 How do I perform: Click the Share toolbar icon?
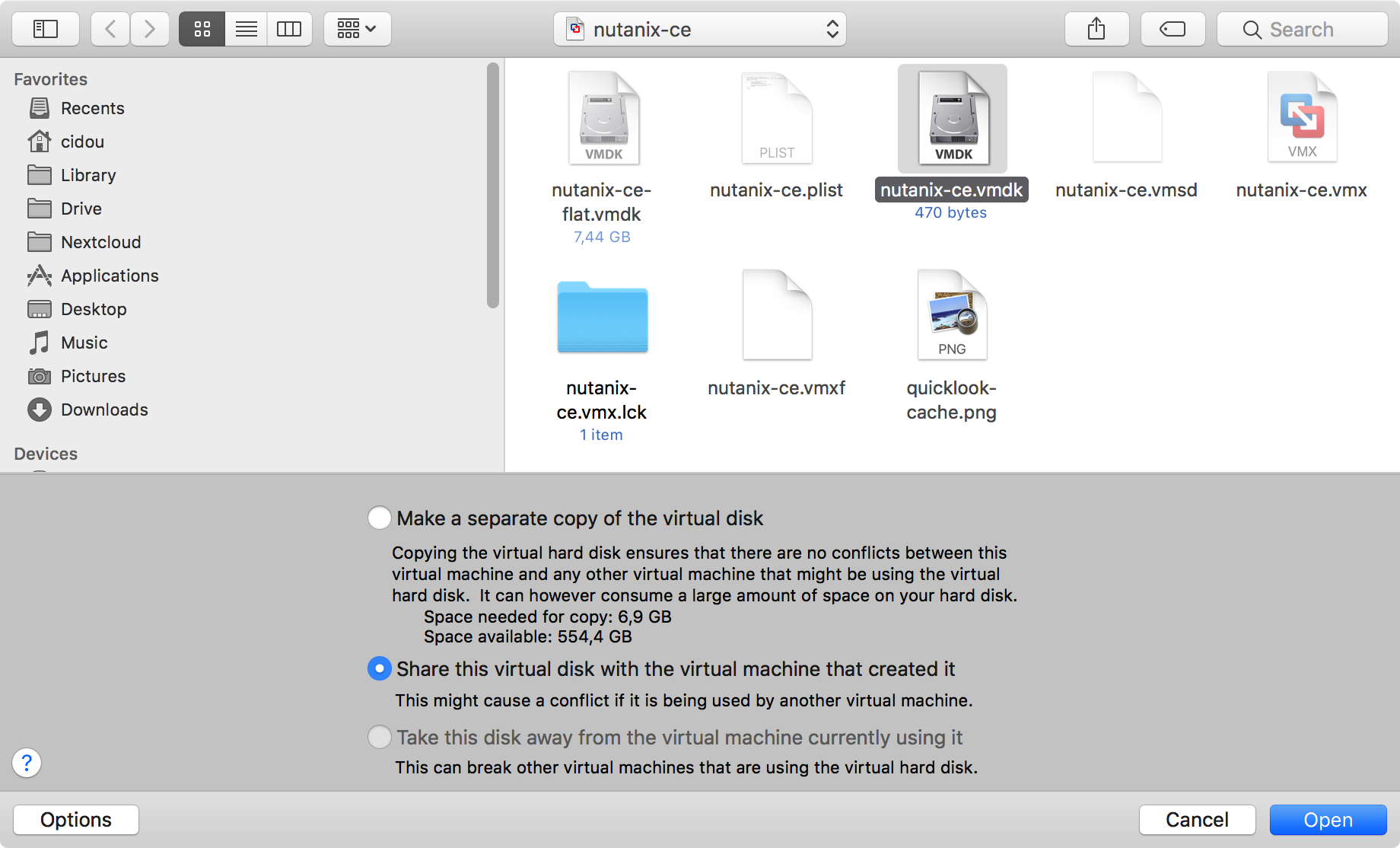tap(1096, 30)
